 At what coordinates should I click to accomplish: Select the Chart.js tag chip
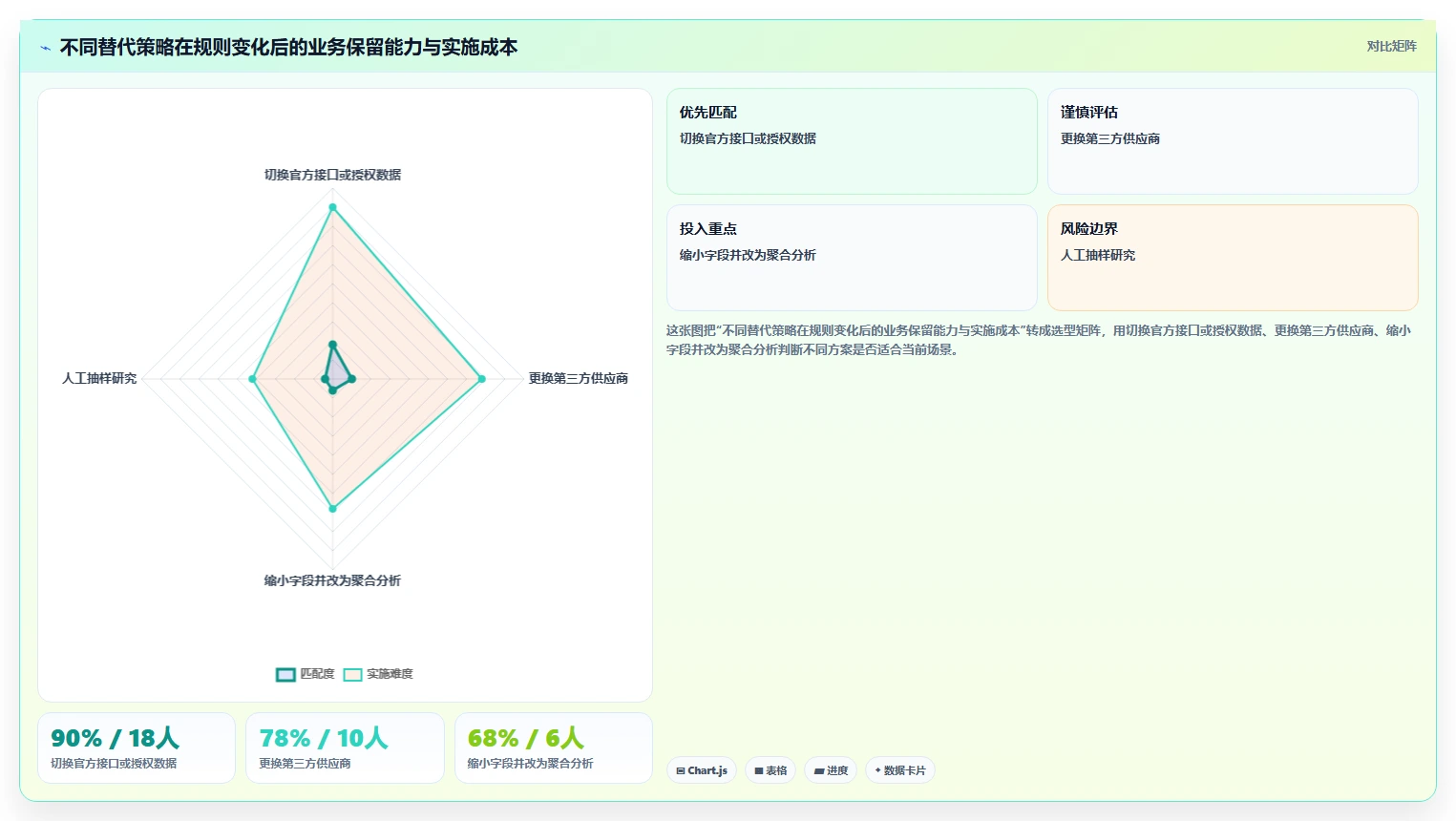coord(702,770)
